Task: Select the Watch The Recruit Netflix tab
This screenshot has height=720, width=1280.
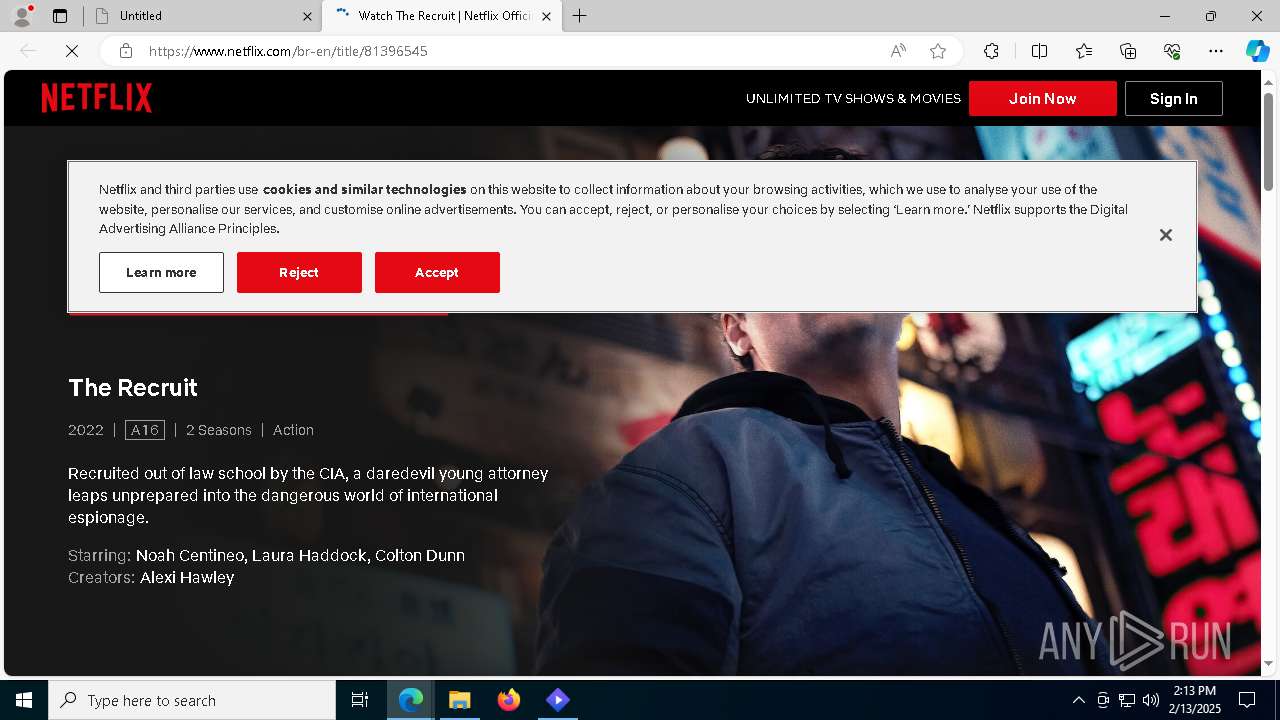Action: click(440, 16)
